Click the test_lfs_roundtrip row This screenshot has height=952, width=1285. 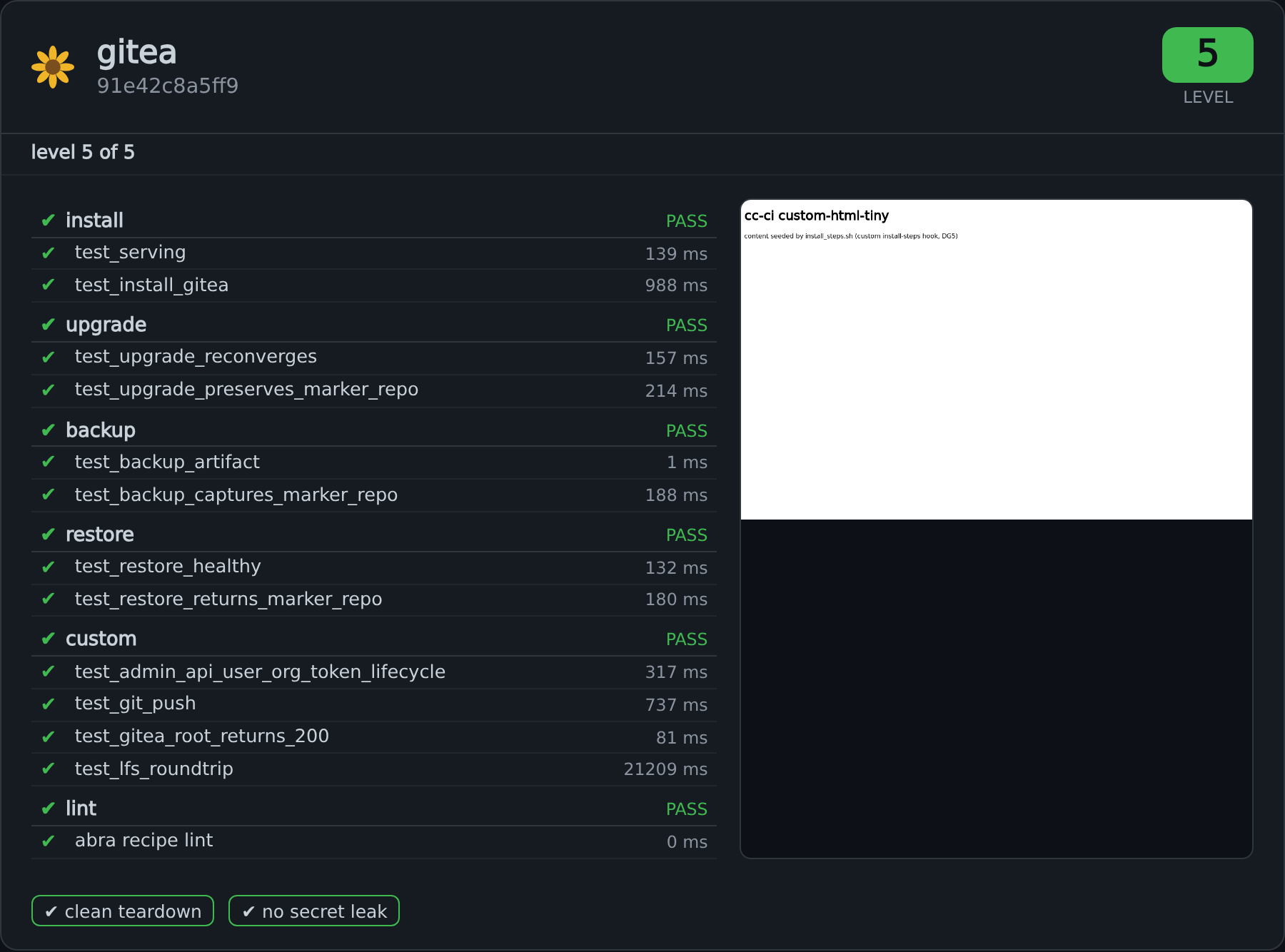[374, 769]
